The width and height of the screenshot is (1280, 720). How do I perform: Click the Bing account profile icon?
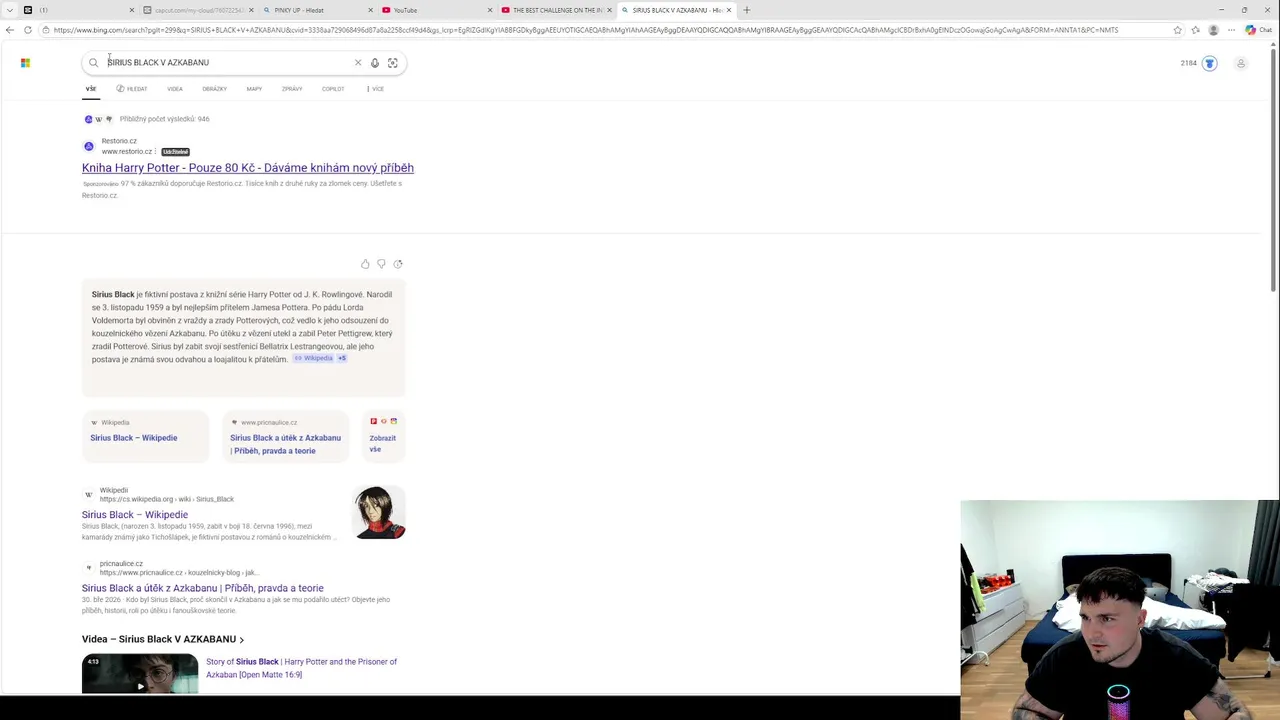(1241, 63)
